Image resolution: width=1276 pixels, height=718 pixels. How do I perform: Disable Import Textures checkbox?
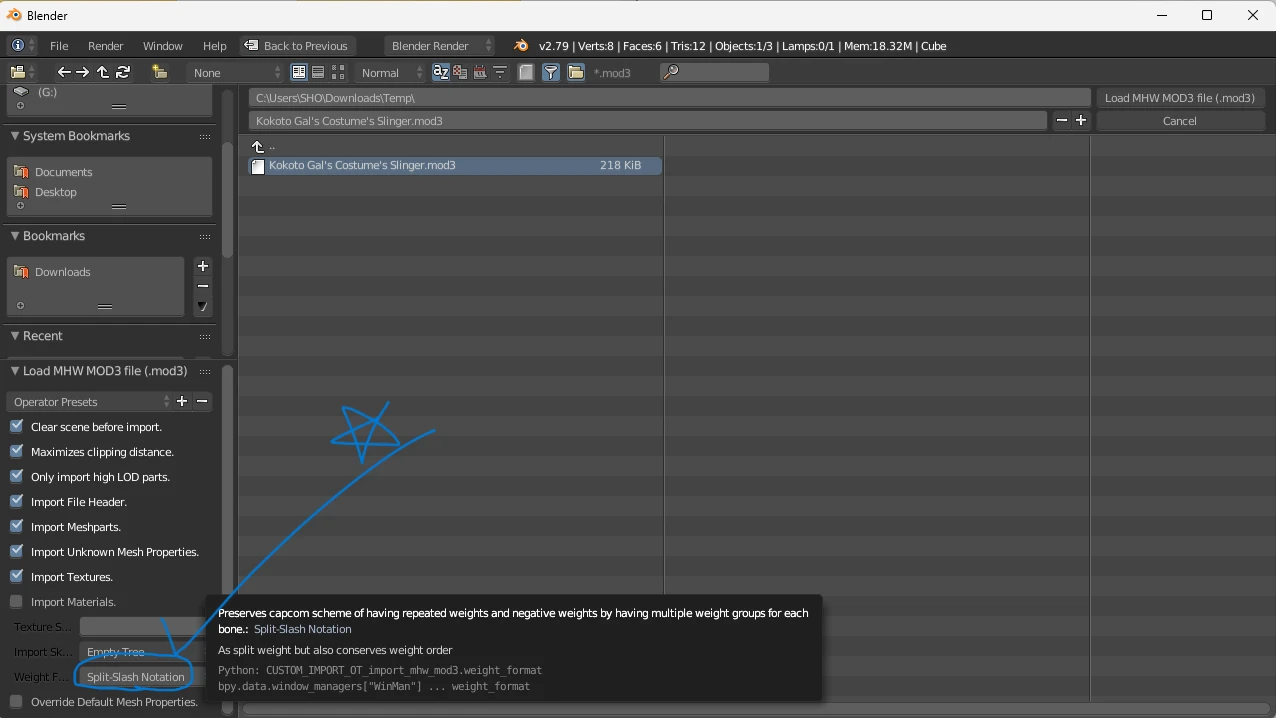pyautogui.click(x=16, y=576)
